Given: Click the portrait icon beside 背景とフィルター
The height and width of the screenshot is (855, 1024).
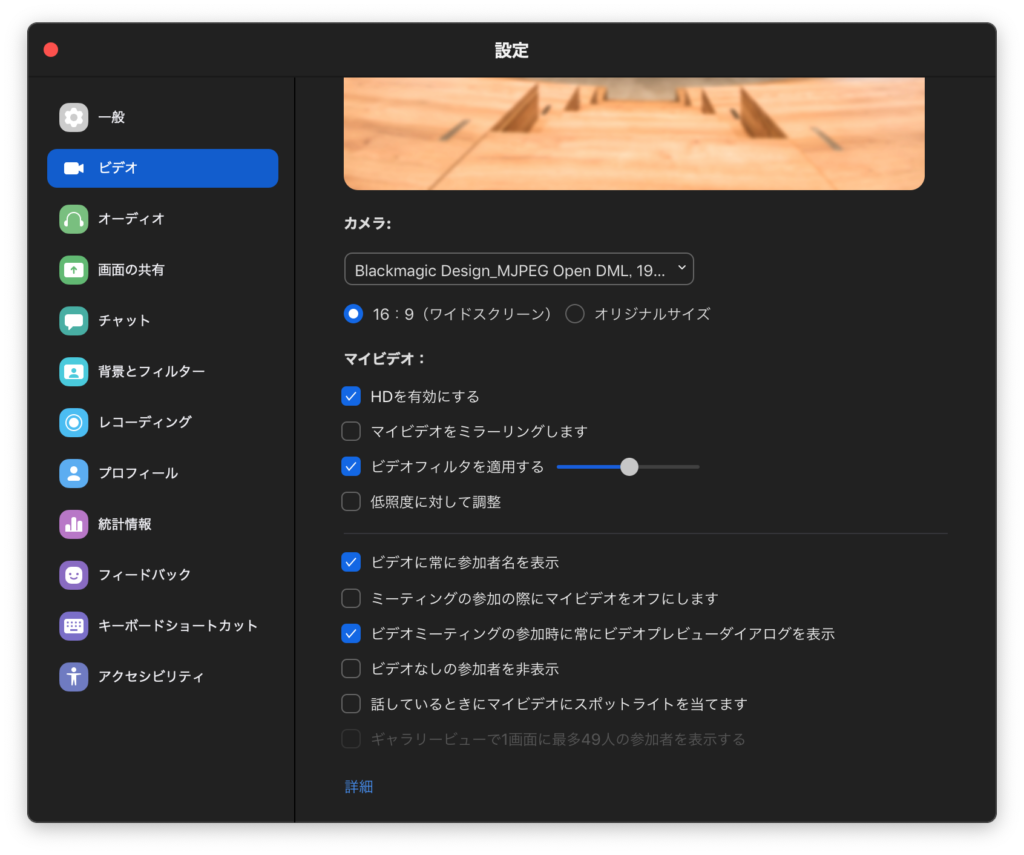Looking at the screenshot, I should click(x=74, y=372).
